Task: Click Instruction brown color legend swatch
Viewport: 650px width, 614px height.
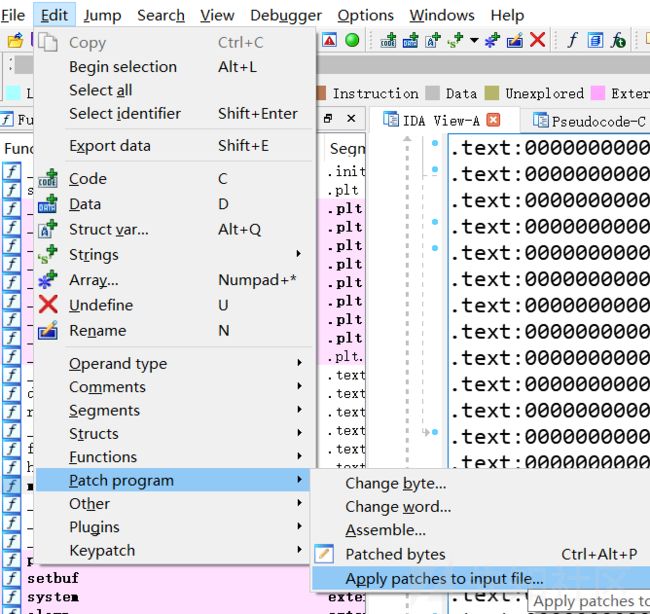Action: [321, 93]
